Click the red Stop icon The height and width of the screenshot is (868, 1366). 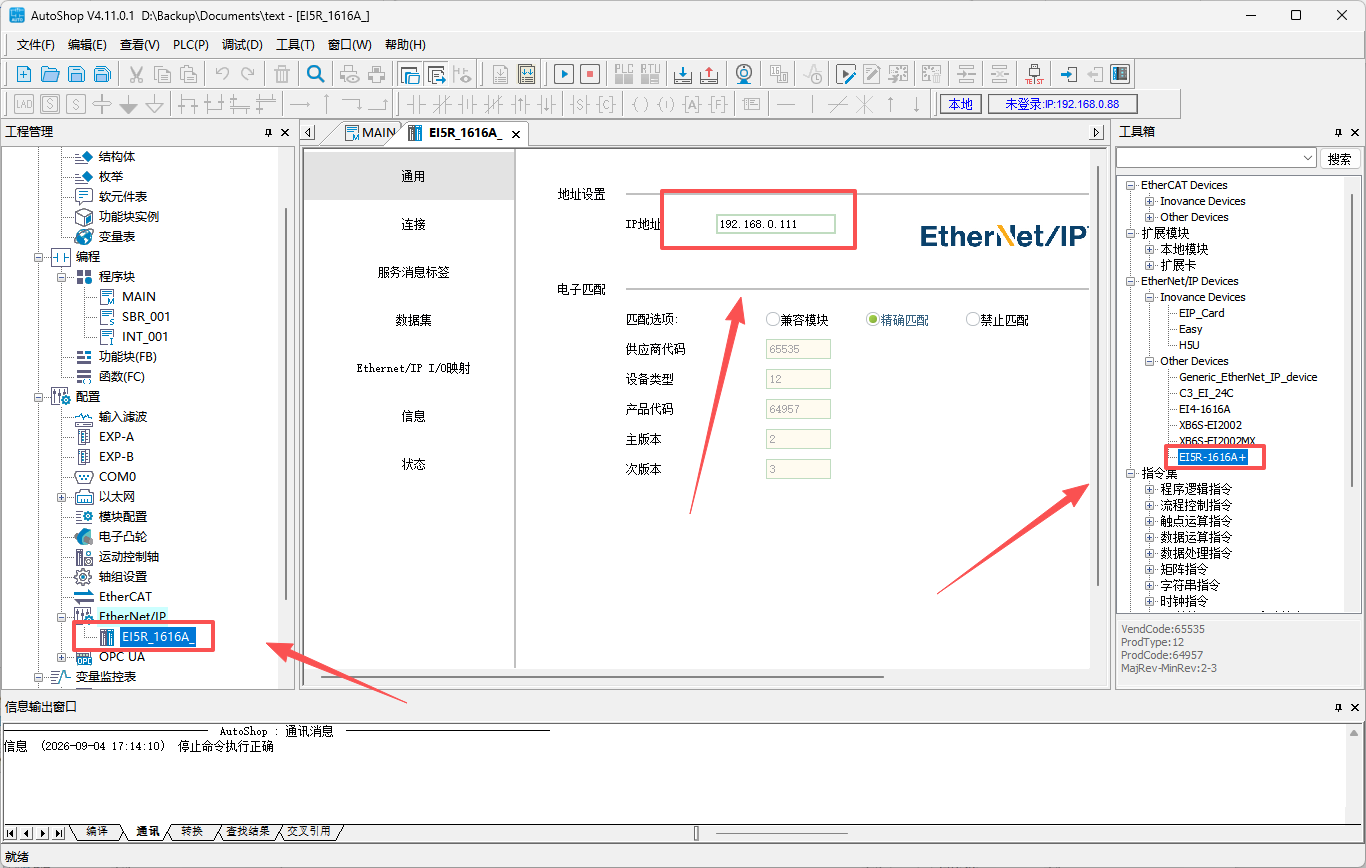coord(590,74)
